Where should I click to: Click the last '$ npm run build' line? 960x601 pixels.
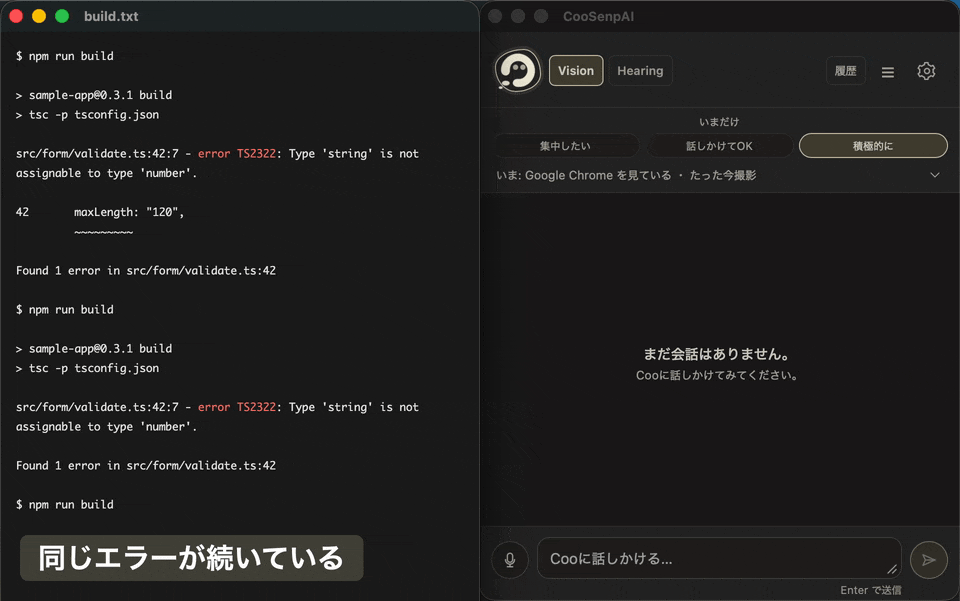64,504
